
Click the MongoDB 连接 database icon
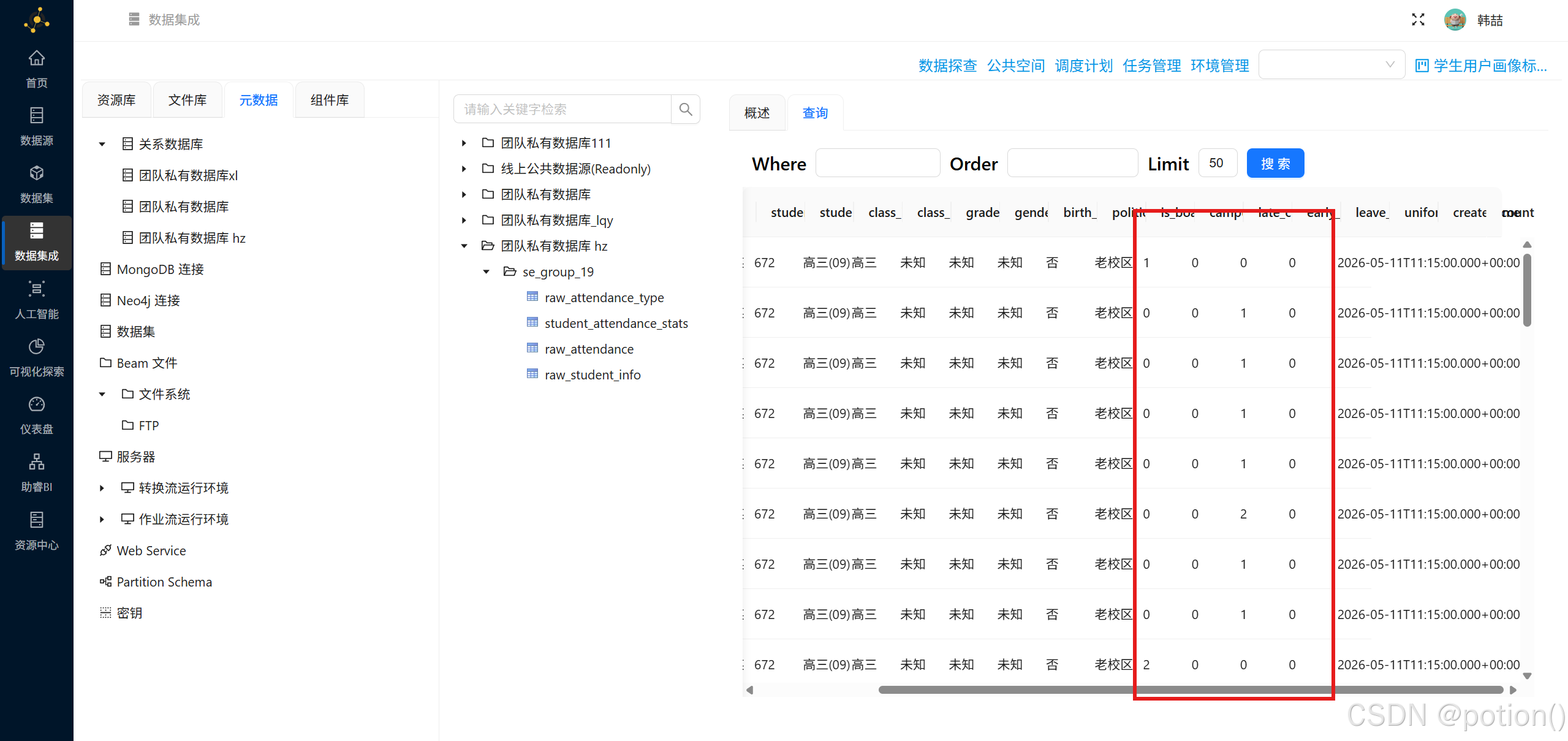(x=105, y=269)
